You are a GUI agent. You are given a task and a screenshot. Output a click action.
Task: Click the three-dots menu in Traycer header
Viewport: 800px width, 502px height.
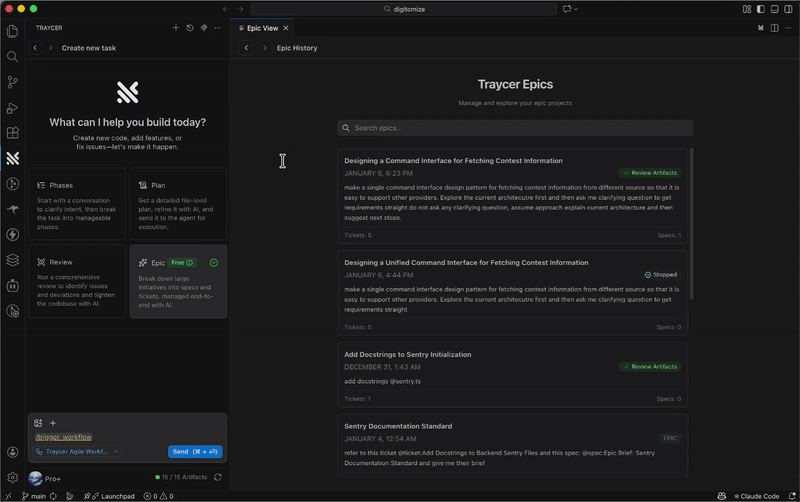[218, 28]
